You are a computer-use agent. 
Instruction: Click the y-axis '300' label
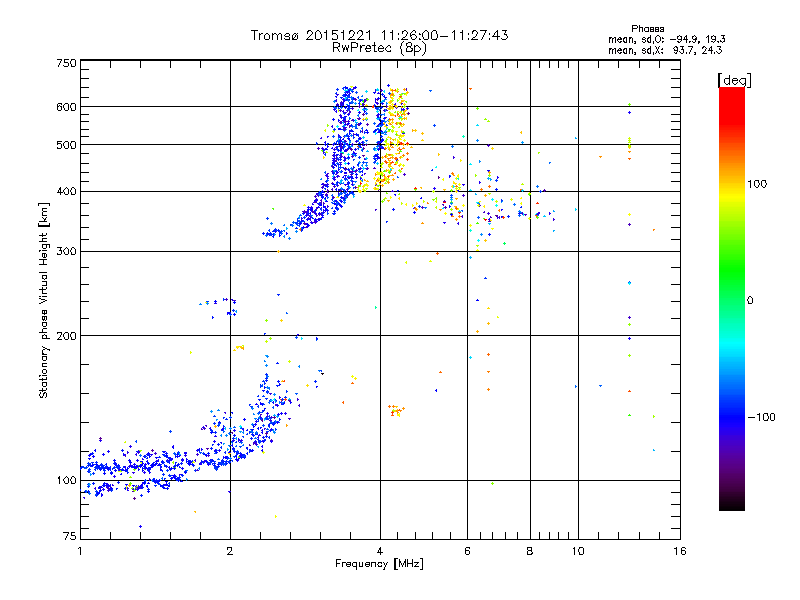pyautogui.click(x=66, y=252)
